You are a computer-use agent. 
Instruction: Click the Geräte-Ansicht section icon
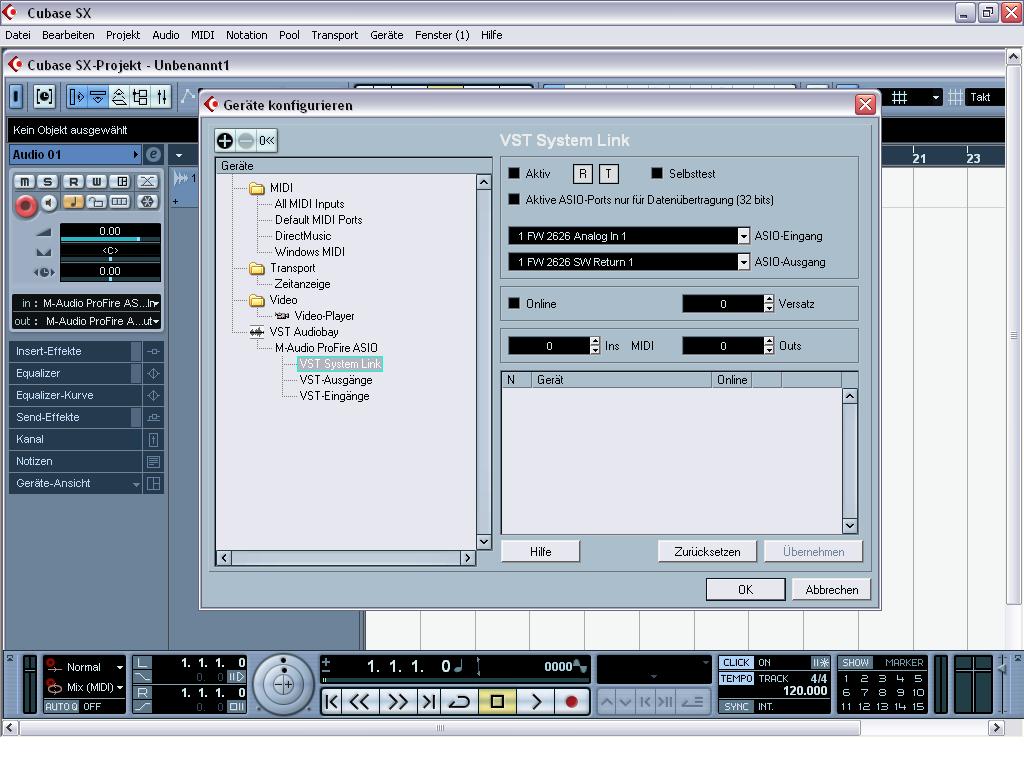click(153, 484)
